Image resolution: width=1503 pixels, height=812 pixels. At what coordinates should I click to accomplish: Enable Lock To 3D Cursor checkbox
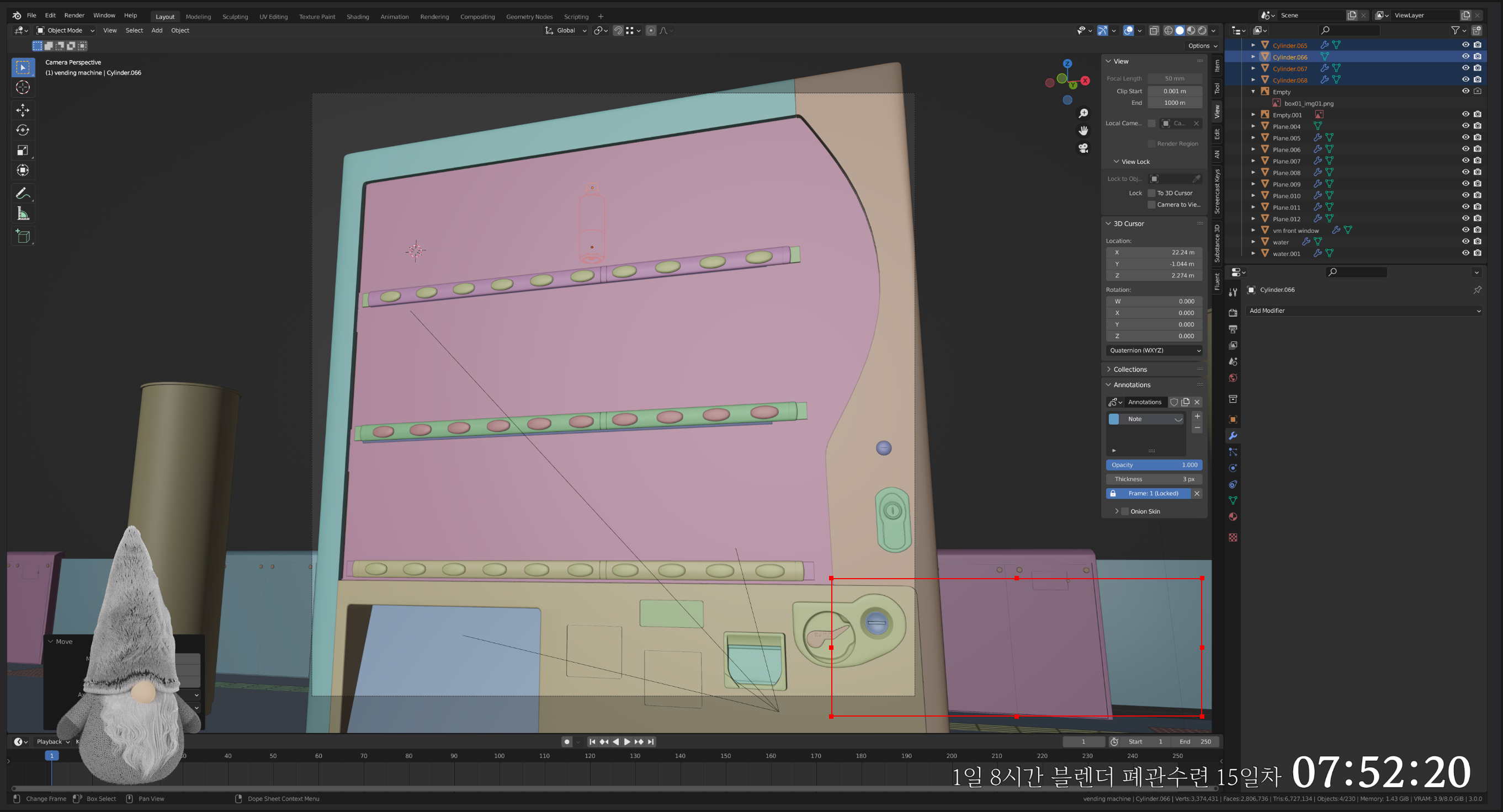(1152, 193)
